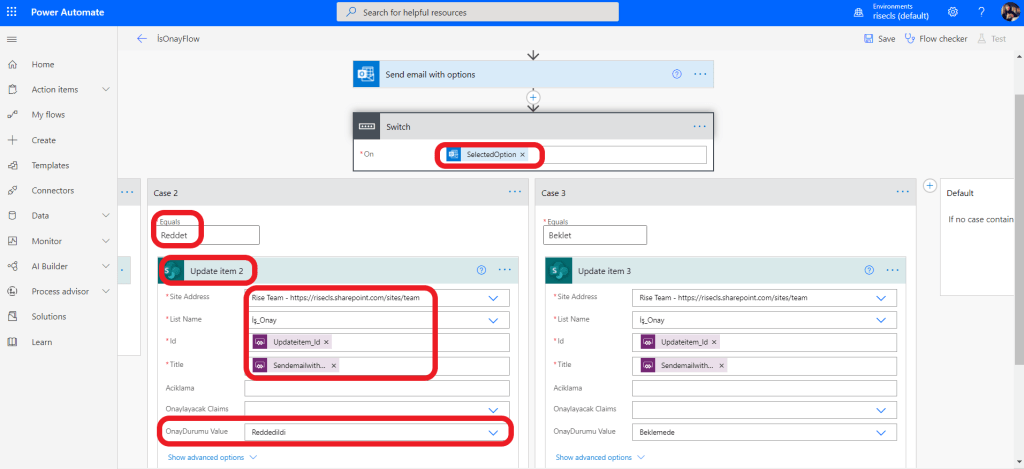Remove the SelectedOption token from Switch
Image resolution: width=1024 pixels, height=469 pixels.
click(522, 155)
